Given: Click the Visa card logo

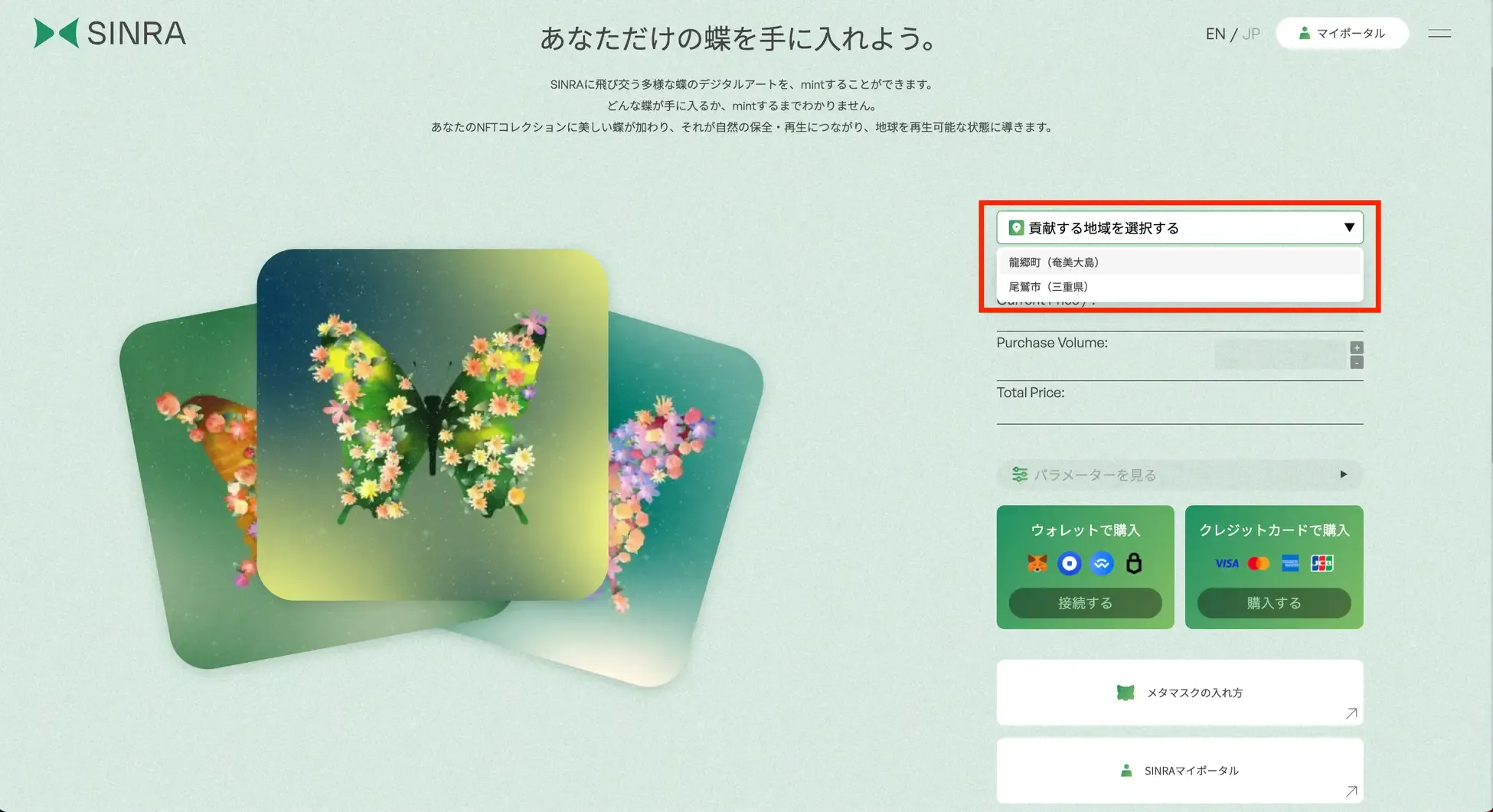Looking at the screenshot, I should (x=1227, y=564).
